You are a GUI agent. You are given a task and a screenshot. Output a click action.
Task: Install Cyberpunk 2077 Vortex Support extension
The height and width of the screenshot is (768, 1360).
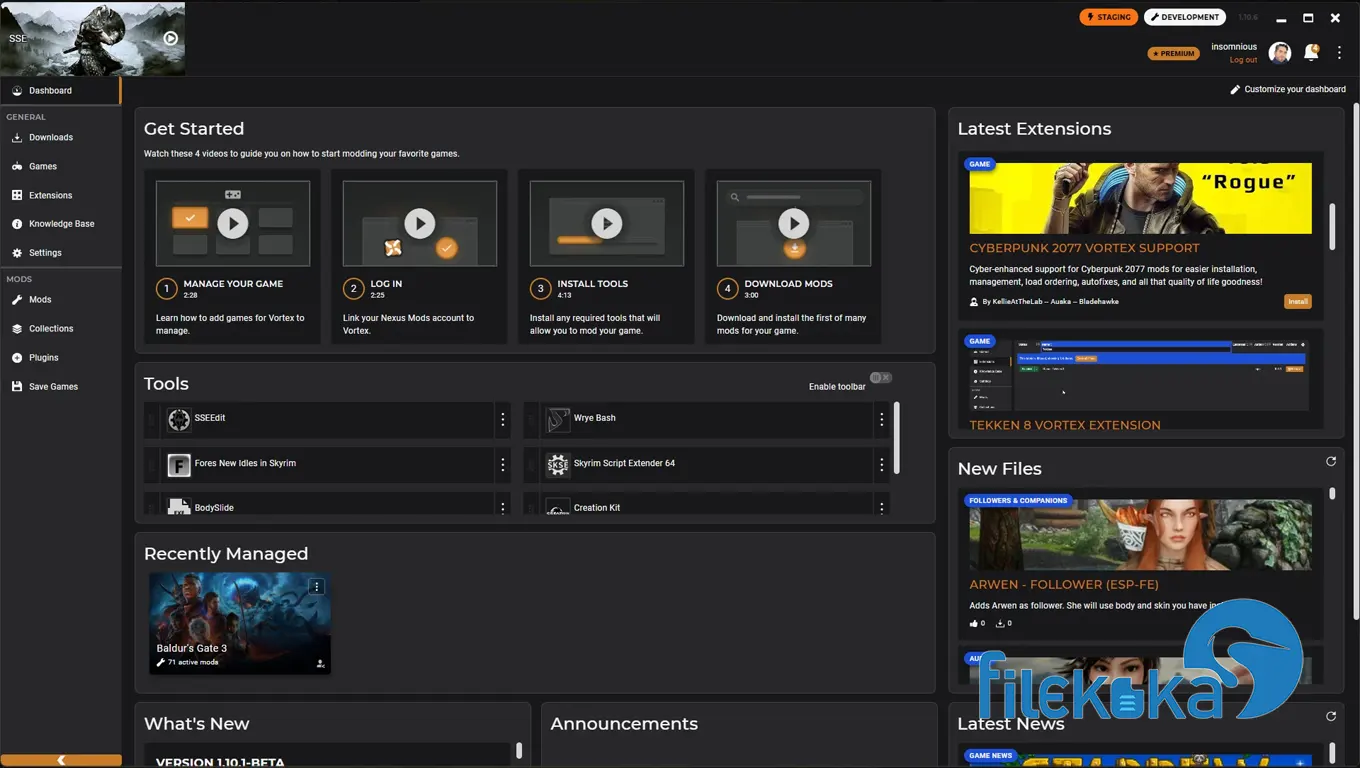pos(1298,302)
